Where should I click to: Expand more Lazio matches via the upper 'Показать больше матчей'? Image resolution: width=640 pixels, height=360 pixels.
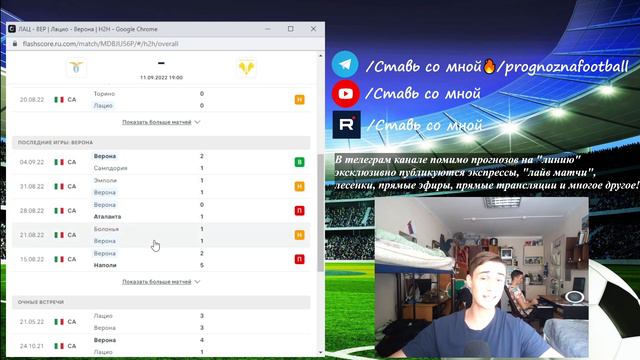pos(157,122)
